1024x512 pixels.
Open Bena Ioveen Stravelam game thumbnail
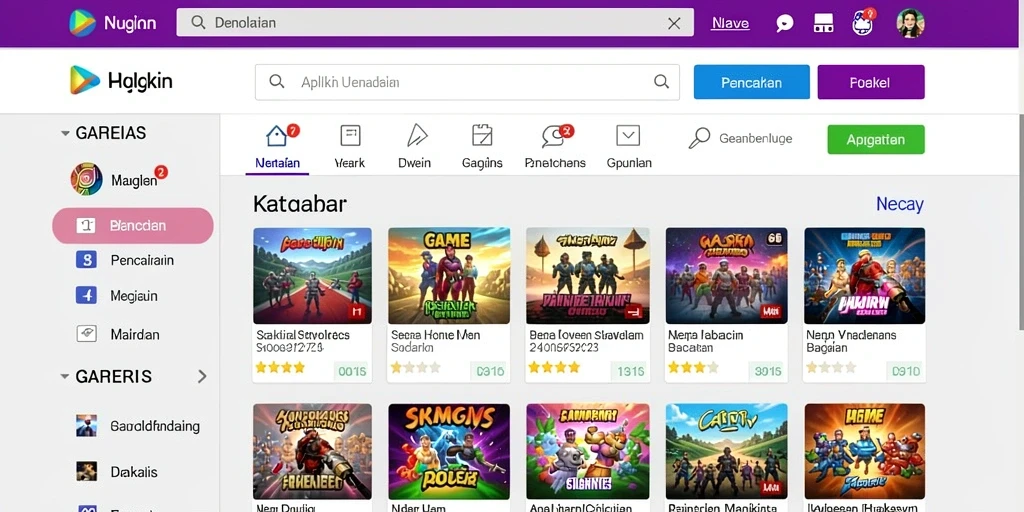(588, 276)
